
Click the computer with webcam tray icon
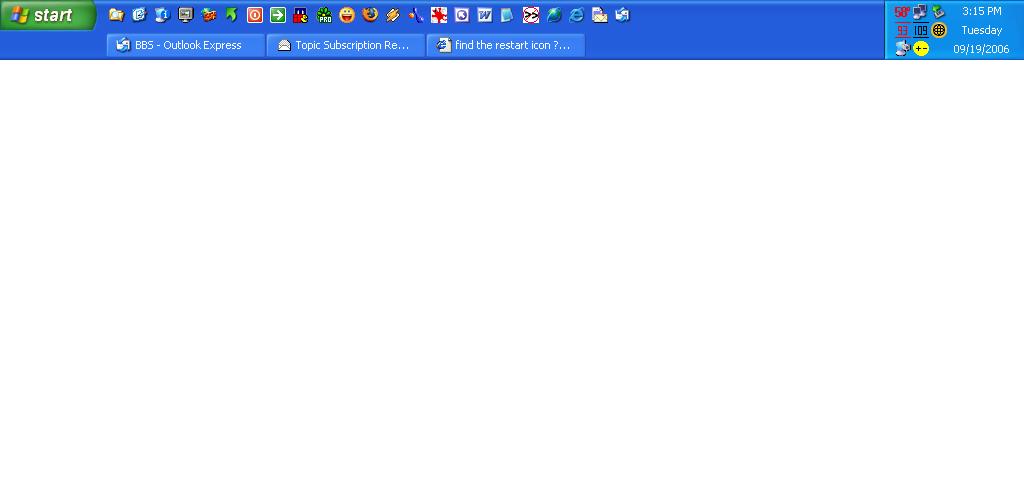902,48
